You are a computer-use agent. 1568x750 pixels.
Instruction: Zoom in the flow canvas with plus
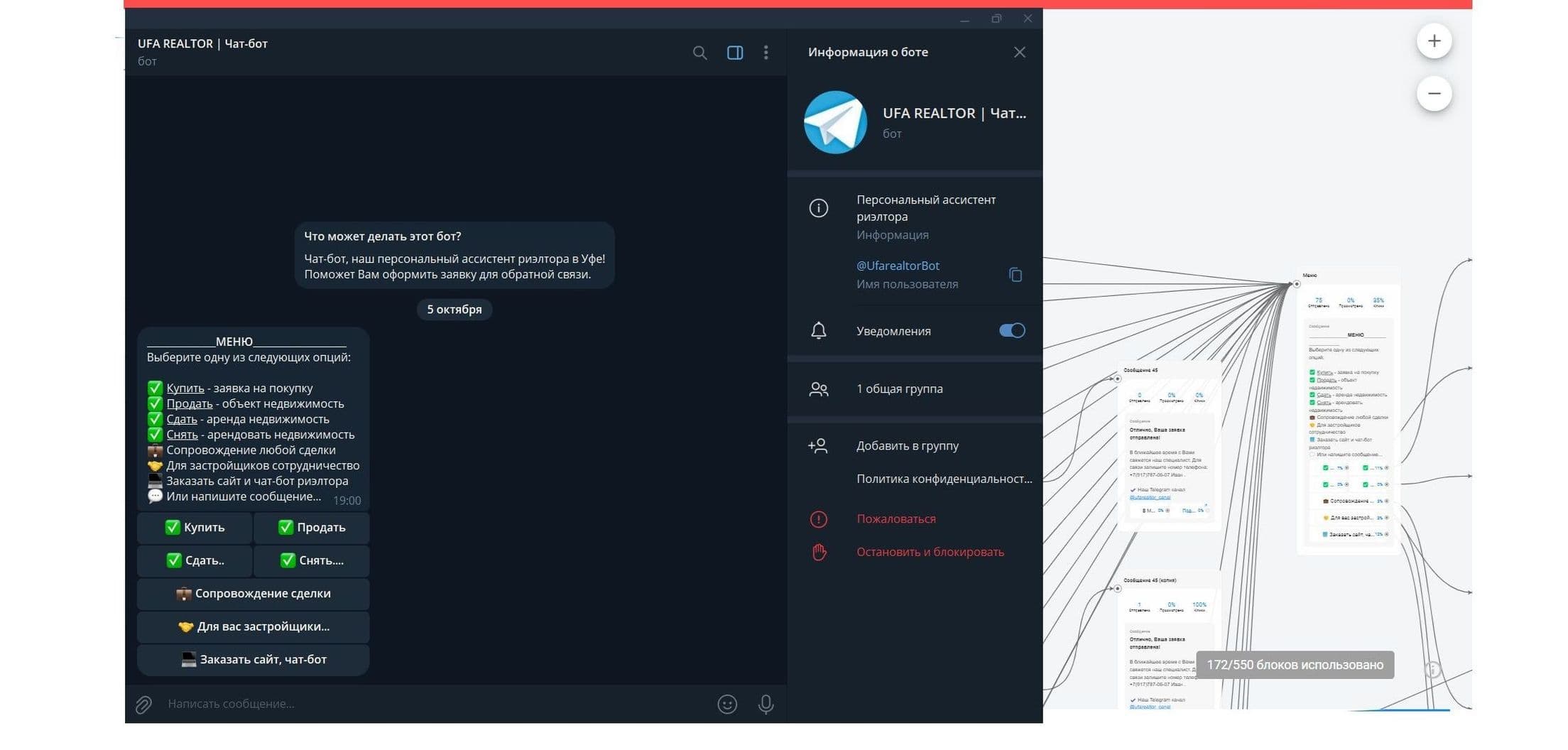coord(1434,41)
